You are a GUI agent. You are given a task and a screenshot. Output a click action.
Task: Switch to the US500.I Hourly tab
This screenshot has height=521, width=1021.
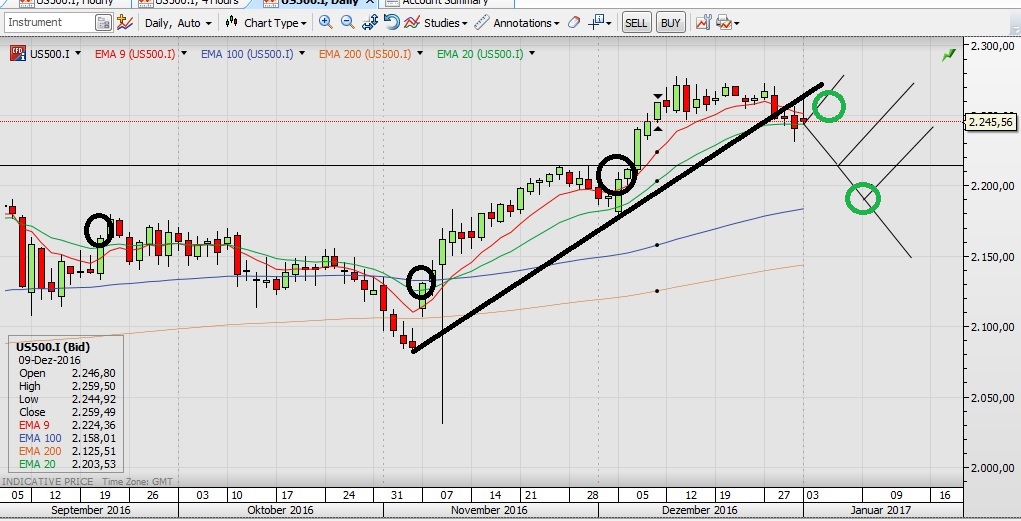coord(65,3)
